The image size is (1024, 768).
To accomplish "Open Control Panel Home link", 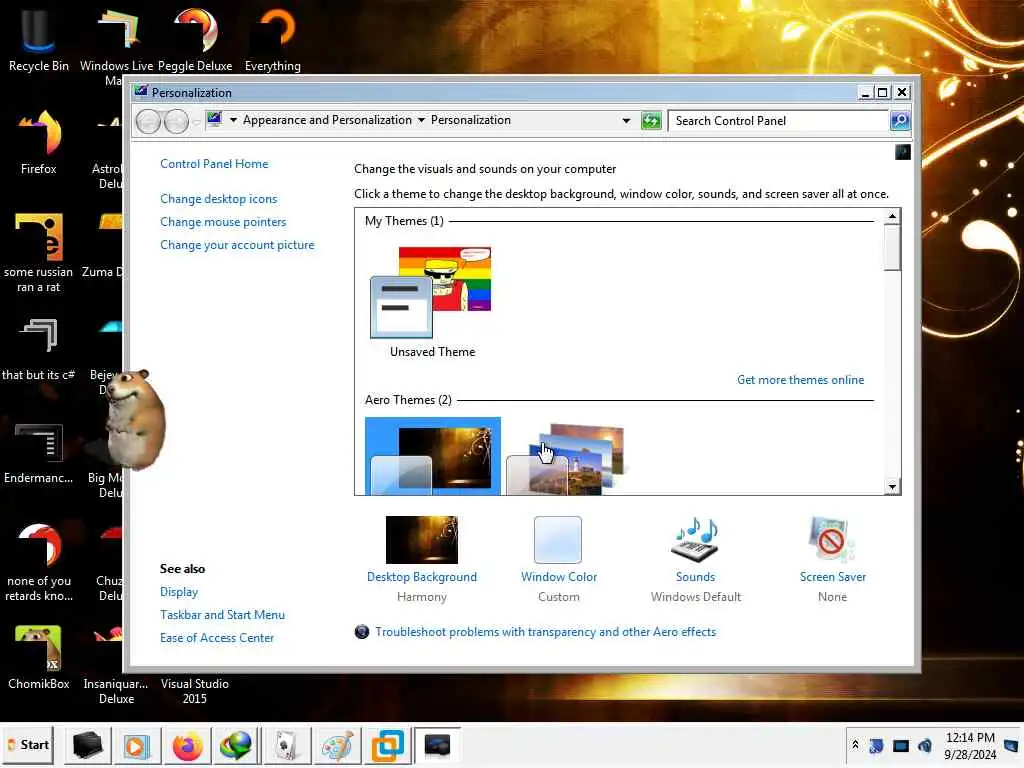I will point(214,164).
